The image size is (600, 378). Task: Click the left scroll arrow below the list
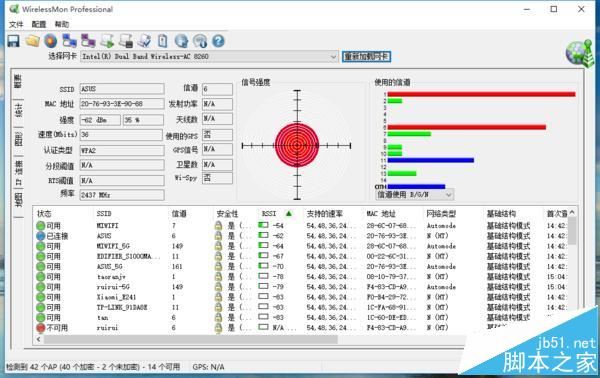(38, 339)
